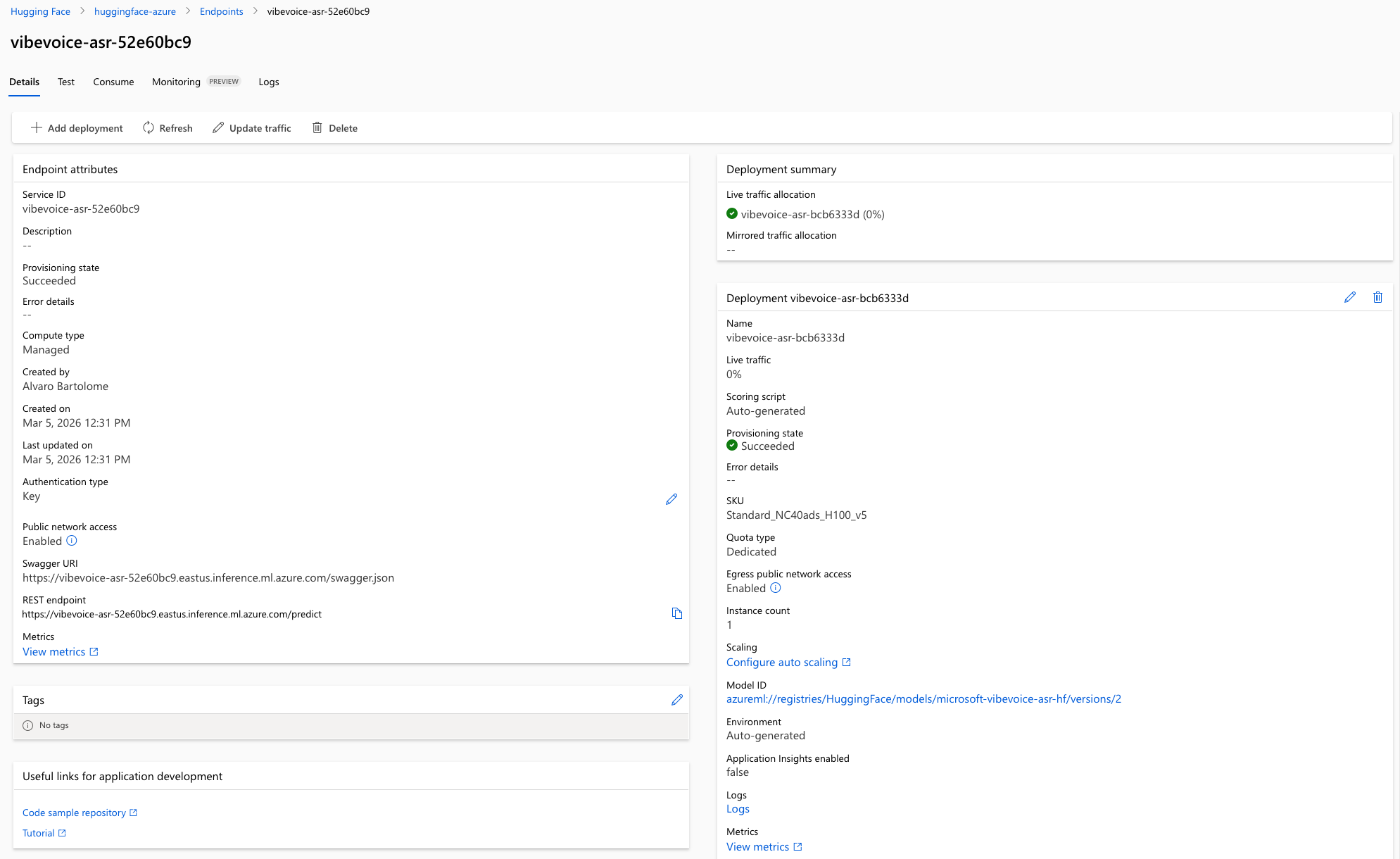Click Add deployment button
Viewport: 1400px width, 859px height.
[77, 128]
